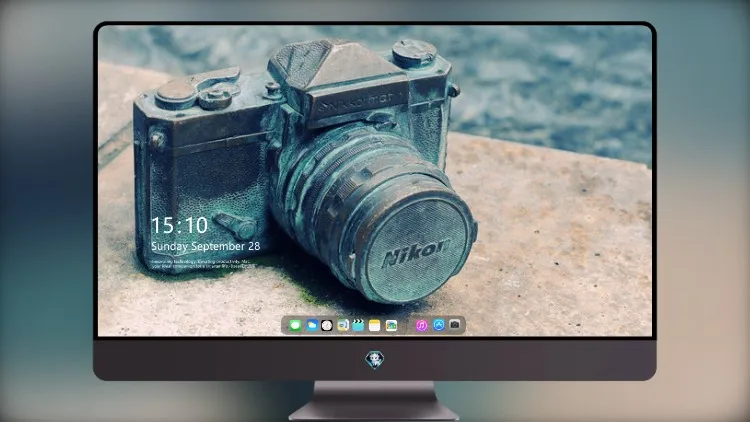Launch the pink iTunes music icon
Image resolution: width=750 pixels, height=422 pixels.
tap(421, 325)
